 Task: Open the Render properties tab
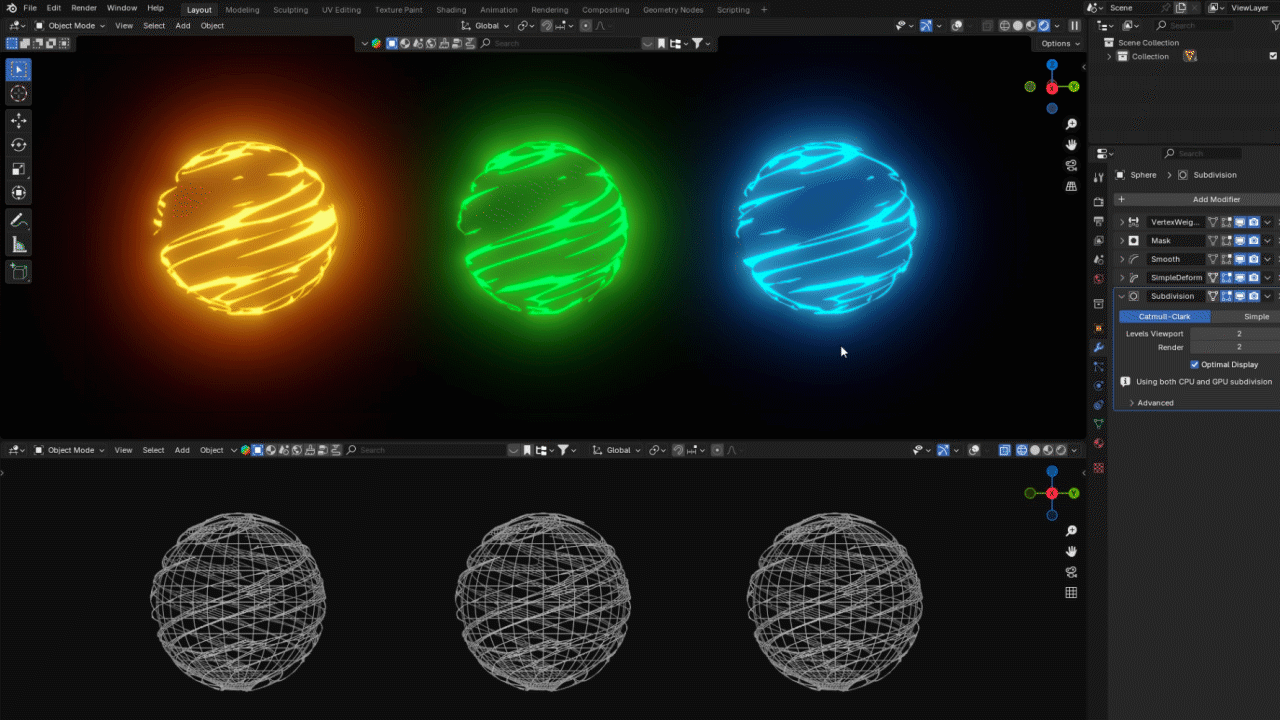pyautogui.click(x=1099, y=202)
